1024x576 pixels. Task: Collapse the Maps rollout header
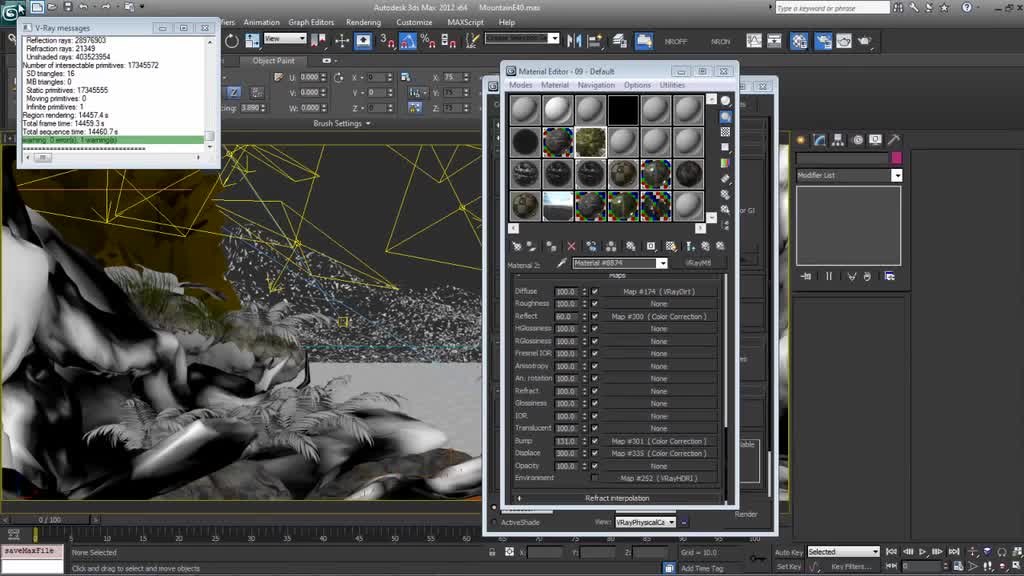click(x=617, y=276)
